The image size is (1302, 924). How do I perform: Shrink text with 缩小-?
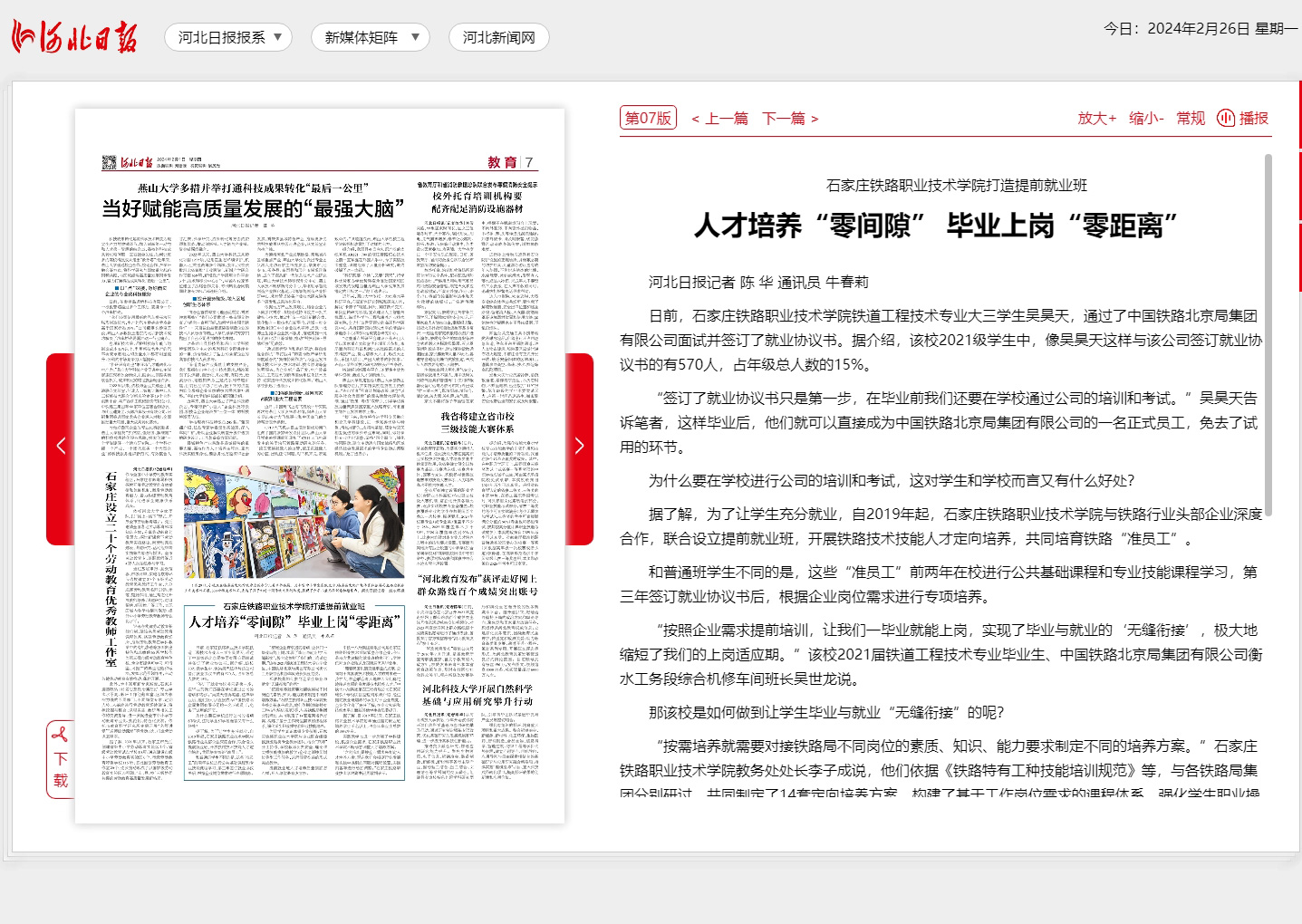point(1146,118)
